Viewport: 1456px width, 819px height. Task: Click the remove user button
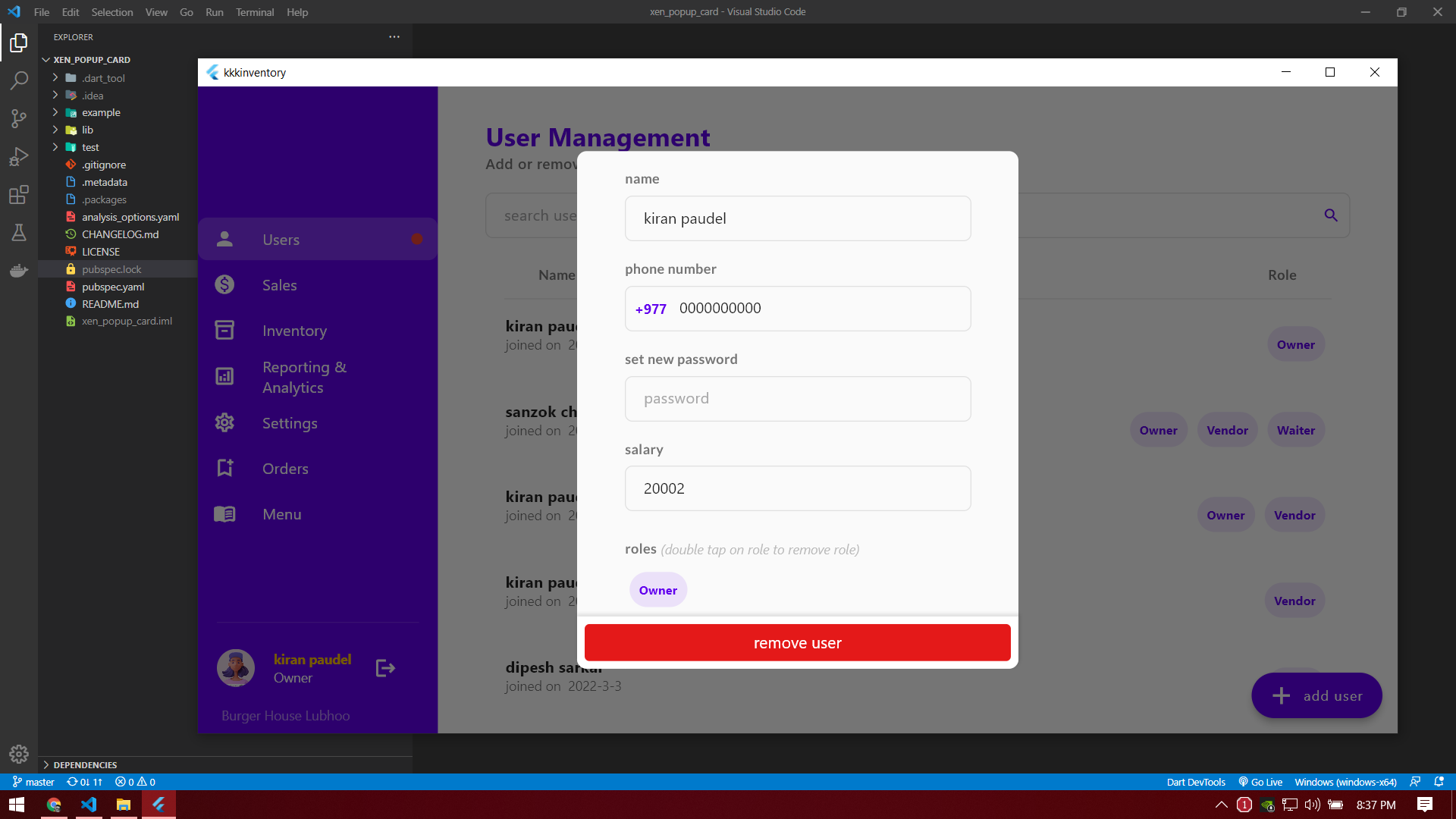[797, 643]
